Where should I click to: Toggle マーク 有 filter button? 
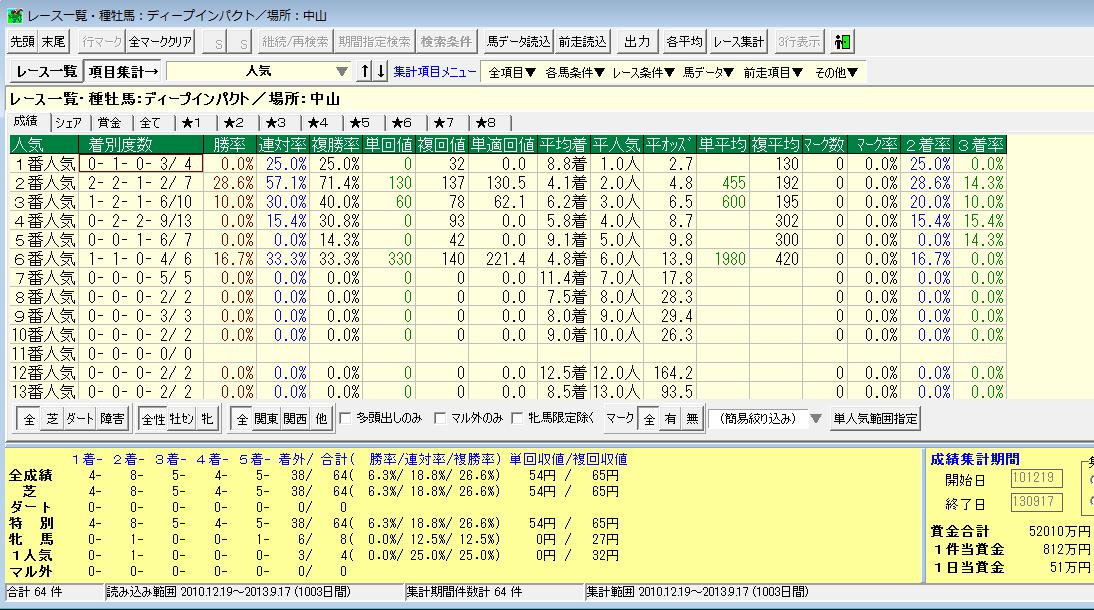[x=670, y=419]
